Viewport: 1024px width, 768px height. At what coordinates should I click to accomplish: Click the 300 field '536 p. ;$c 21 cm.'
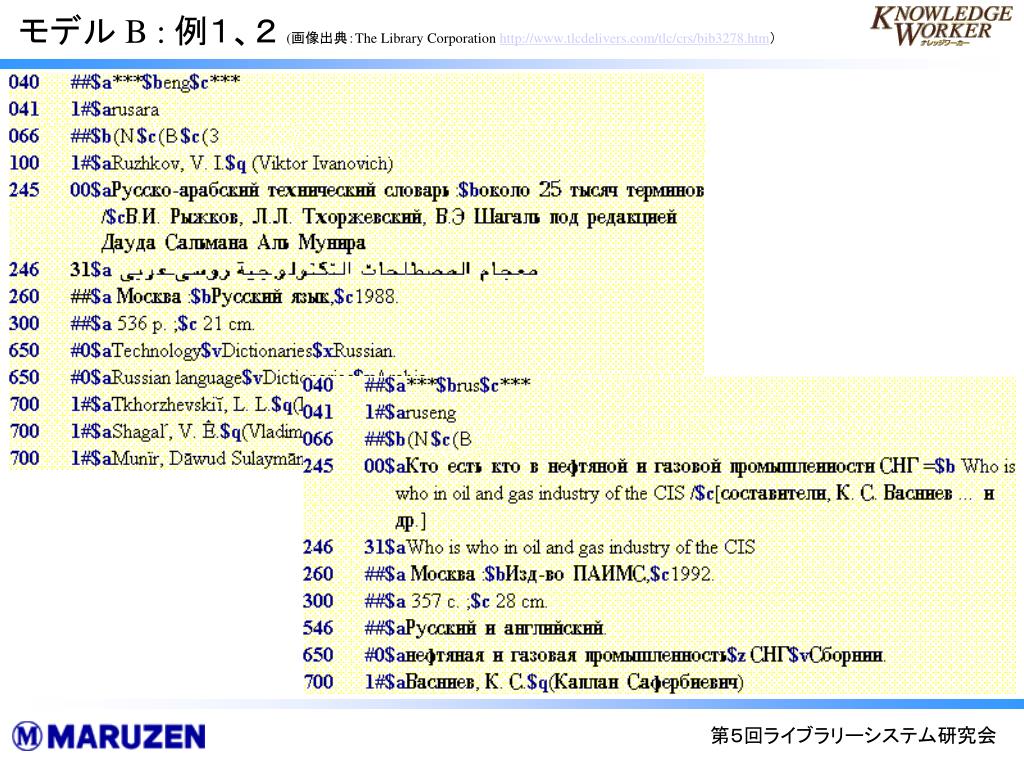click(163, 324)
